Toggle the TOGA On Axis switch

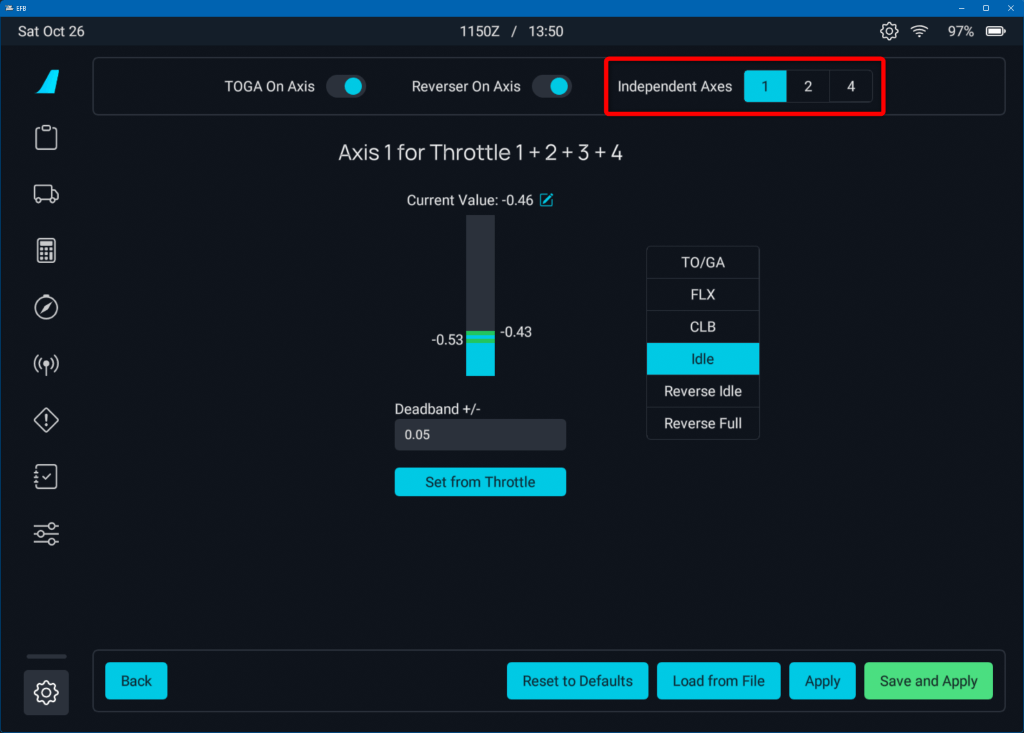tap(346, 87)
